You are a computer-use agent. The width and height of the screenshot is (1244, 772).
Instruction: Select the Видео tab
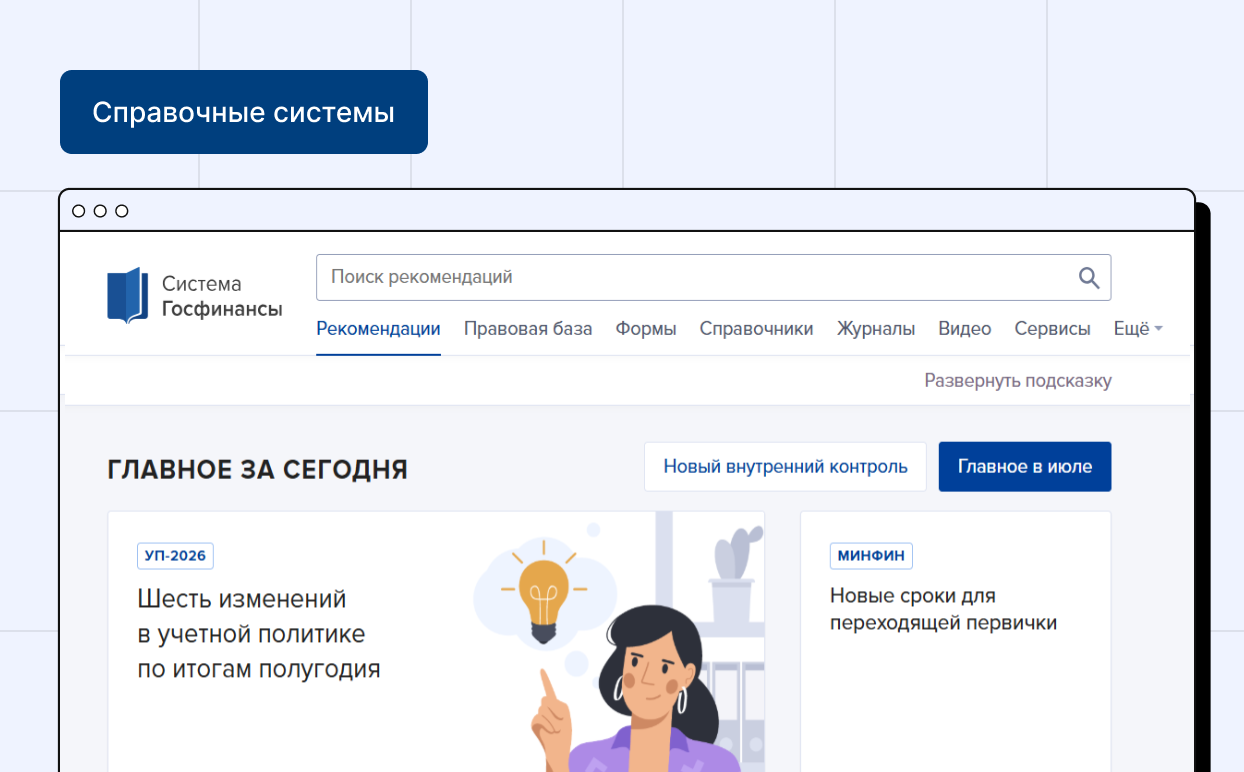pyautogui.click(x=965, y=329)
